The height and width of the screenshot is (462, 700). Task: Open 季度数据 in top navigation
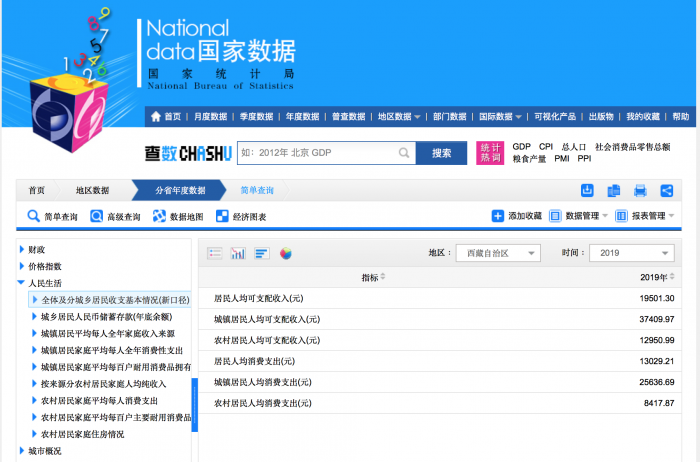point(256,117)
